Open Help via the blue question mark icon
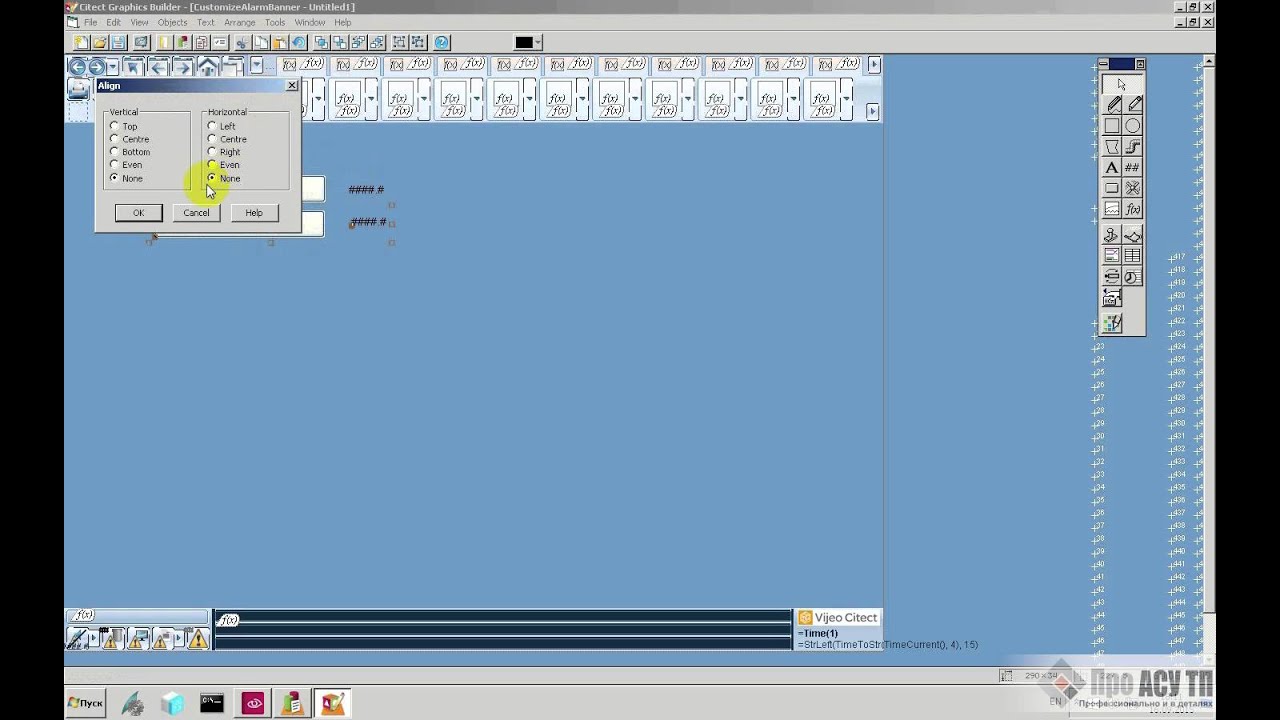The image size is (1280, 720). point(442,42)
